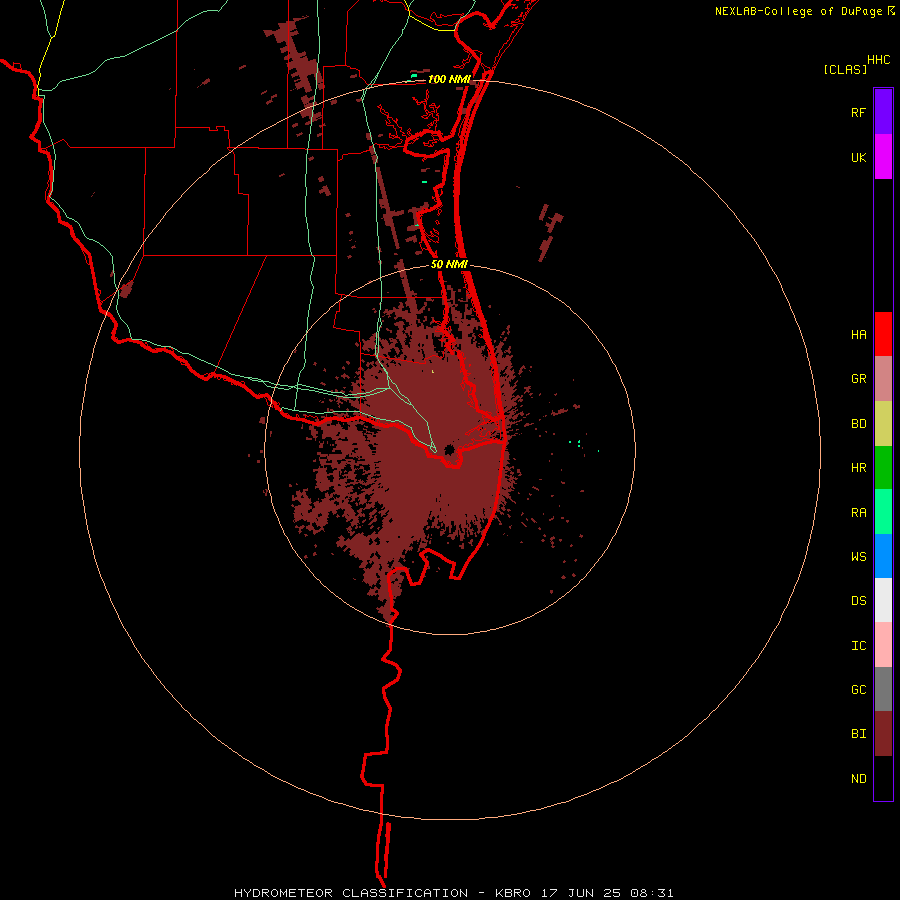Click the 50 NMI range ring label
The width and height of the screenshot is (900, 900).
(x=449, y=264)
